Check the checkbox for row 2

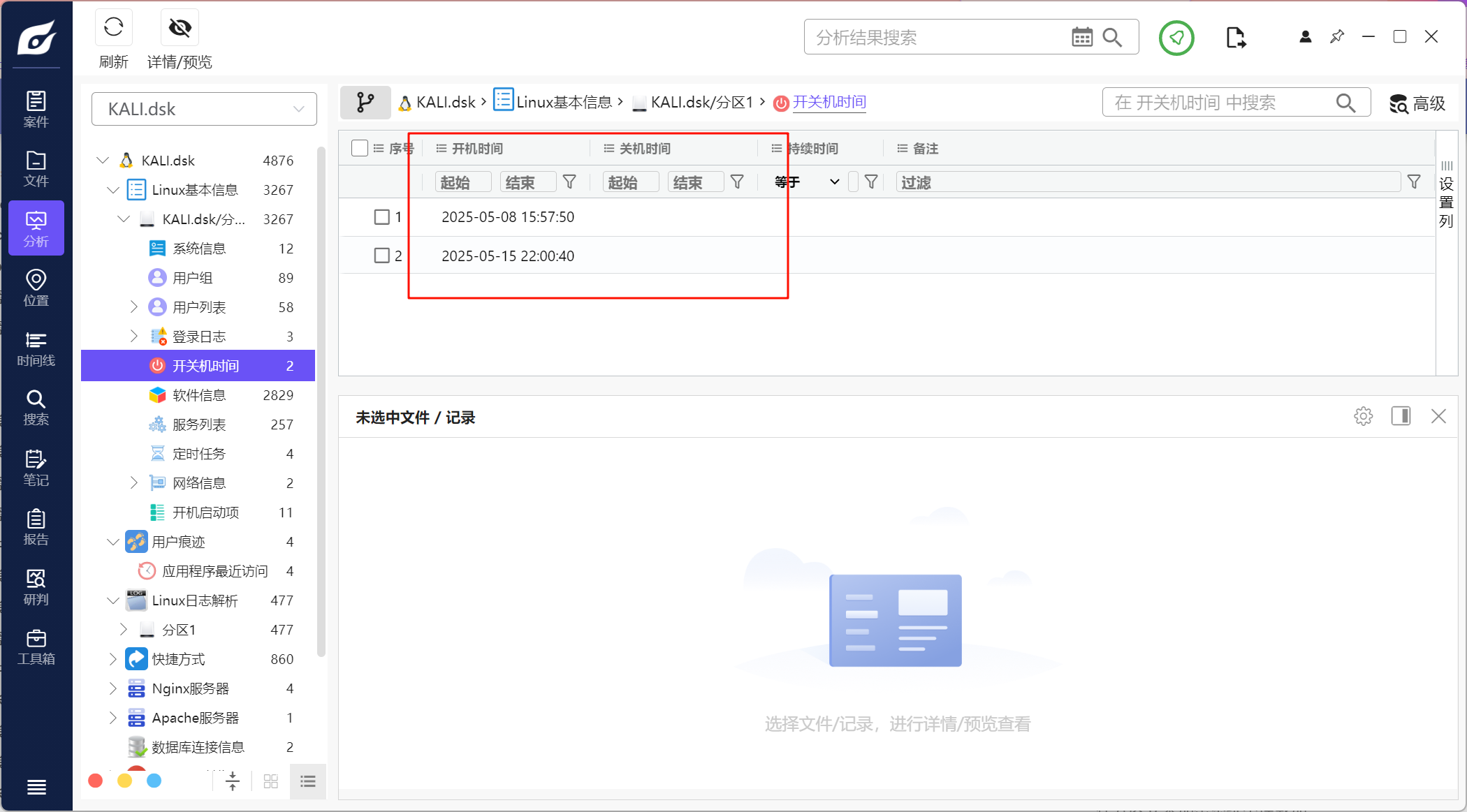coord(381,256)
